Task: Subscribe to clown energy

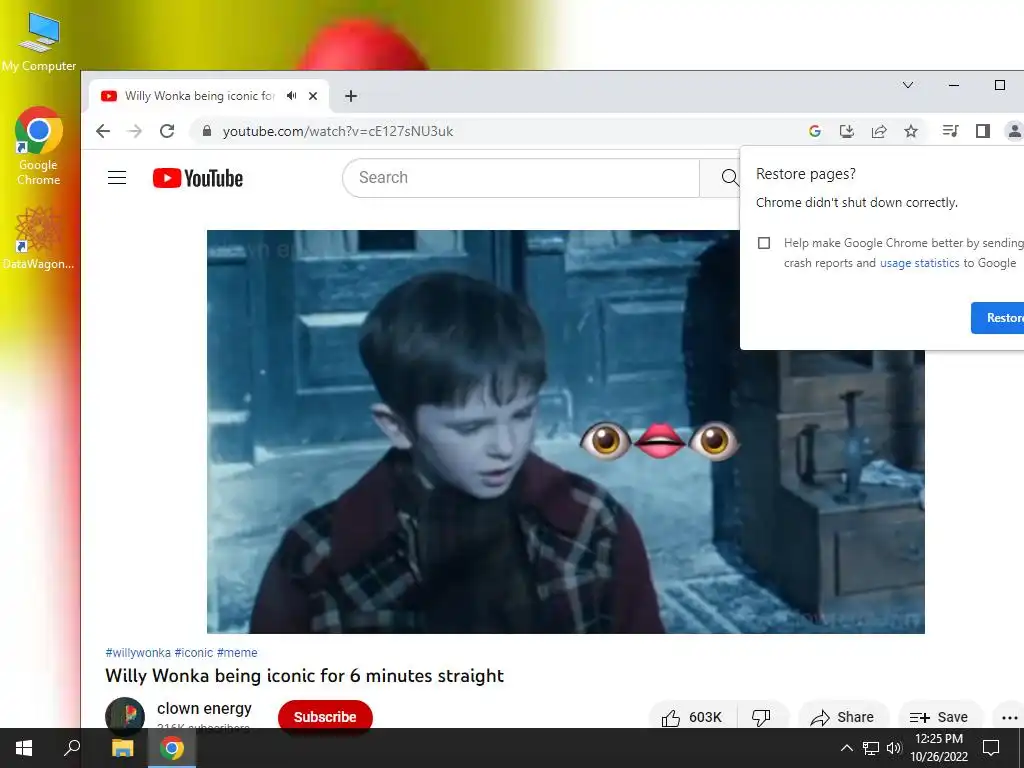Action: point(325,716)
